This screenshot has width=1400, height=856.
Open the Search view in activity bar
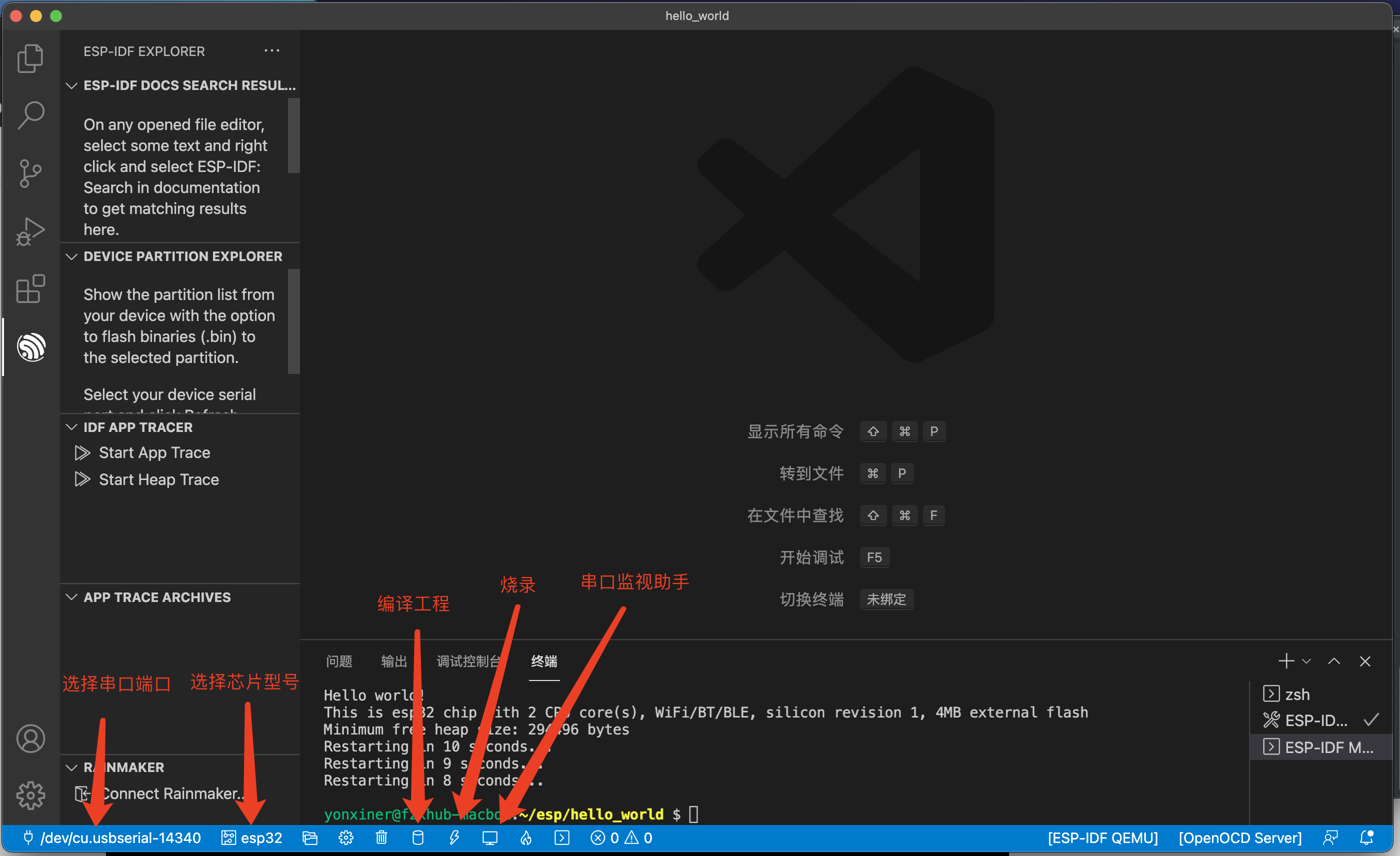point(30,115)
